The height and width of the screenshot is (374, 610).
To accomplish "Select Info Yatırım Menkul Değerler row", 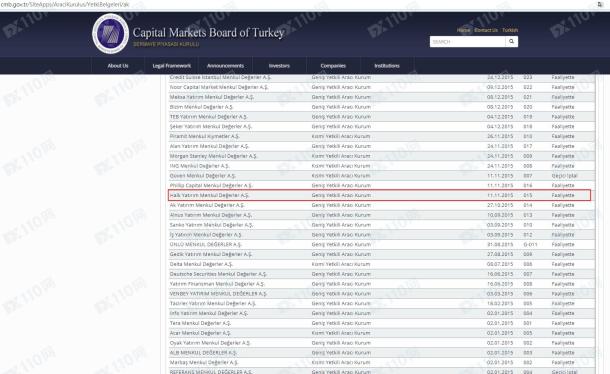I will (382, 313).
